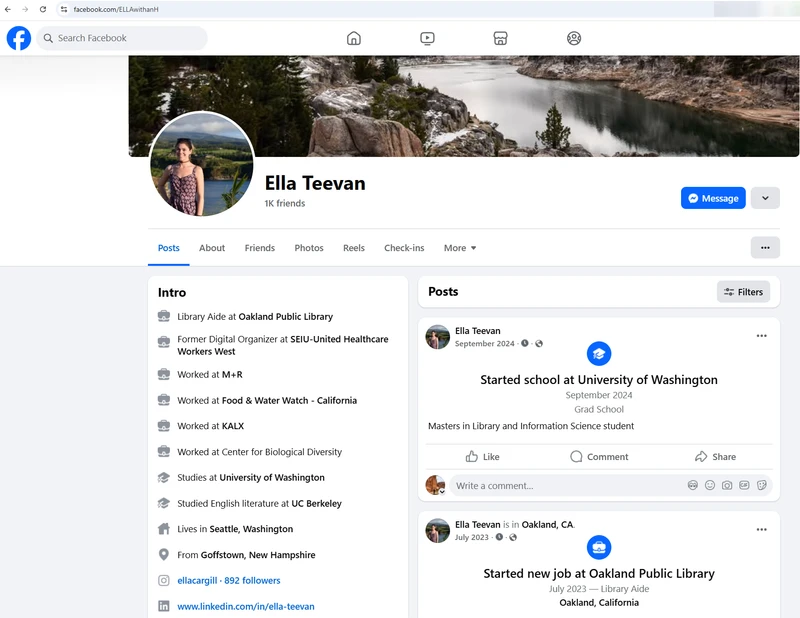Open the Marketplace icon
Image resolution: width=800 pixels, height=618 pixels.
[500, 38]
